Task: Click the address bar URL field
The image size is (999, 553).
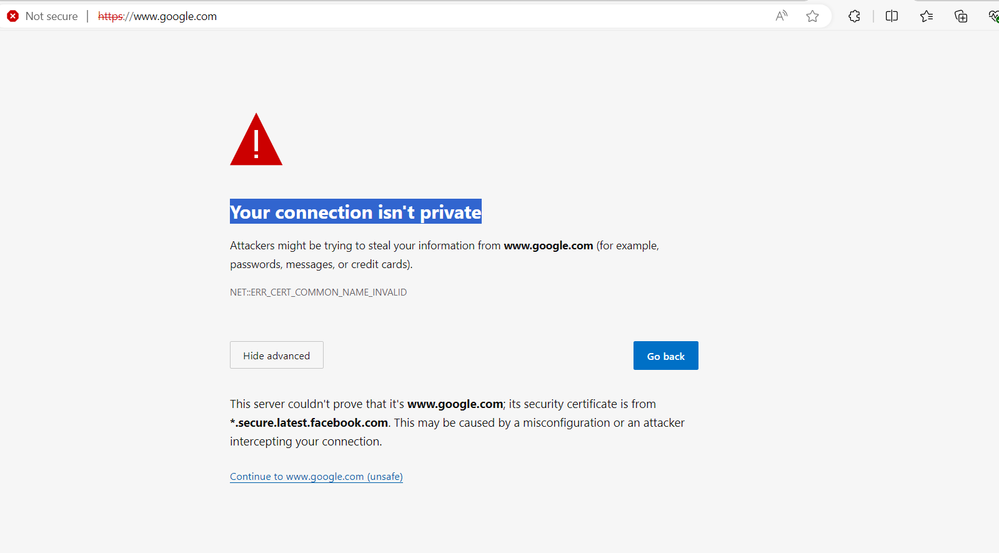Action: click(x=400, y=16)
